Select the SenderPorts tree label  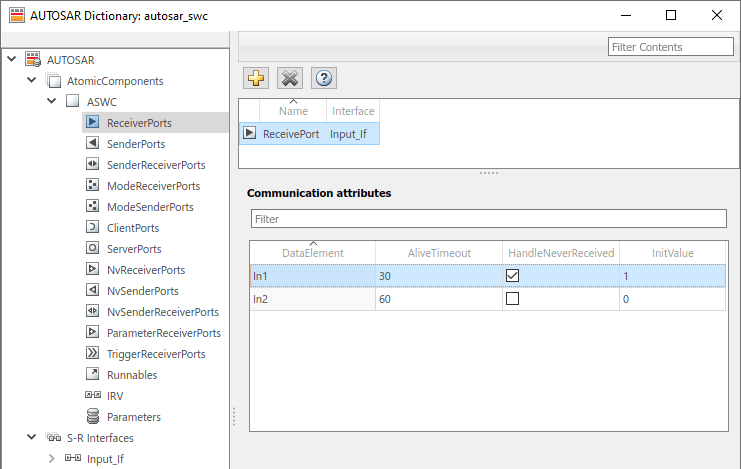pyautogui.click(x=136, y=144)
